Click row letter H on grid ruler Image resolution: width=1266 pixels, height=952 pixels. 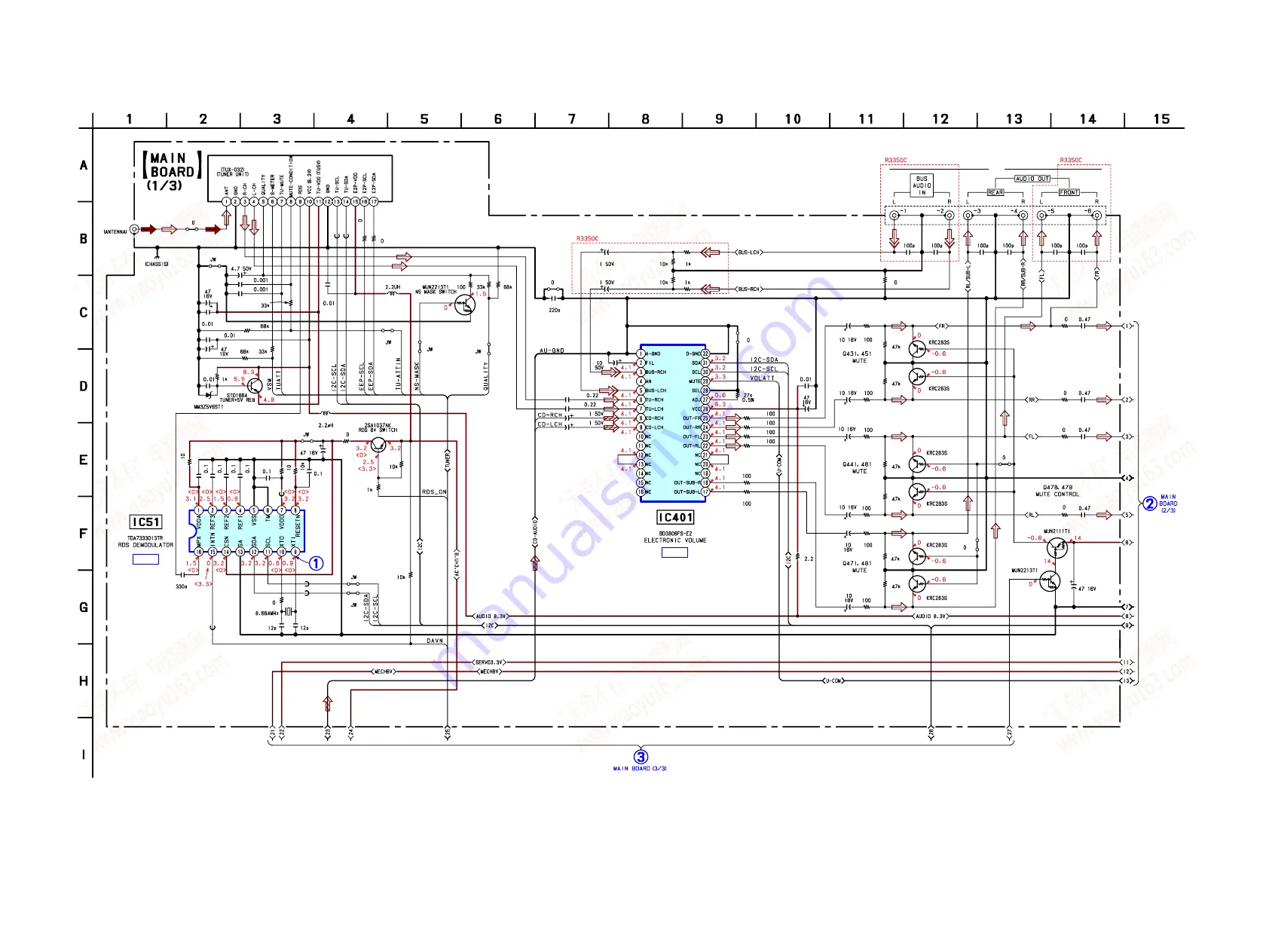pyautogui.click(x=84, y=681)
